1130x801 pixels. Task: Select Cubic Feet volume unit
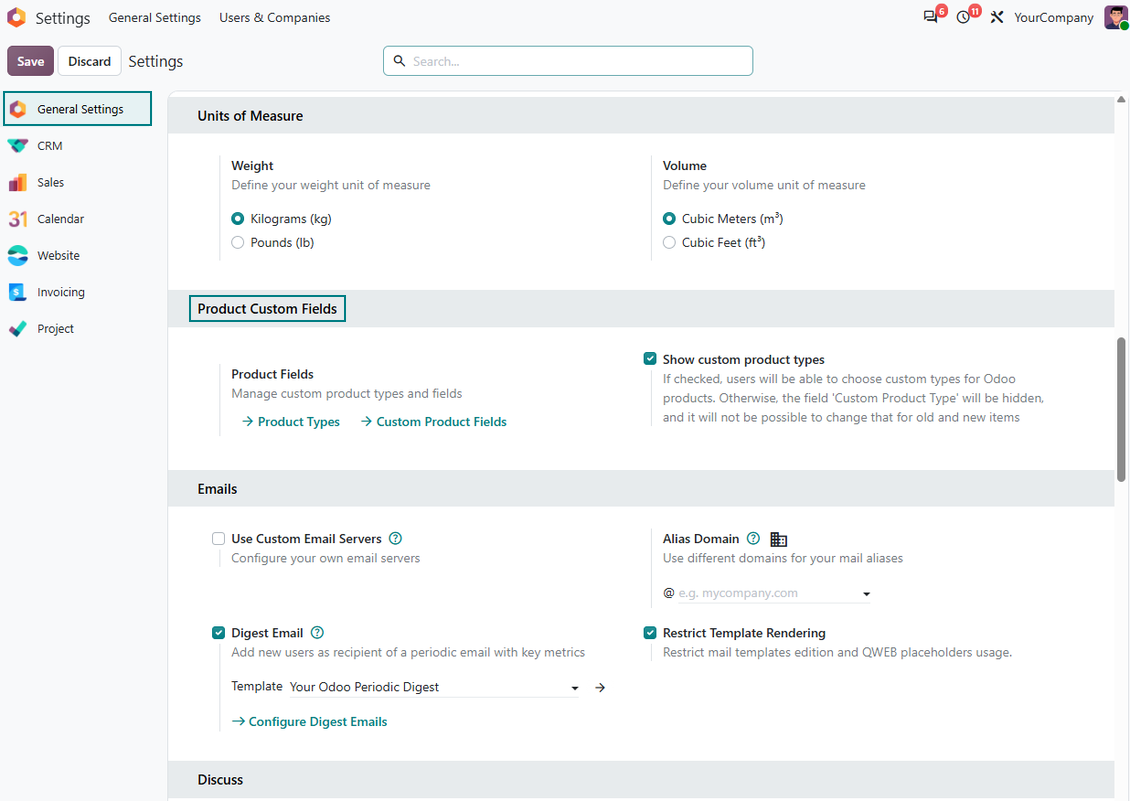point(669,243)
